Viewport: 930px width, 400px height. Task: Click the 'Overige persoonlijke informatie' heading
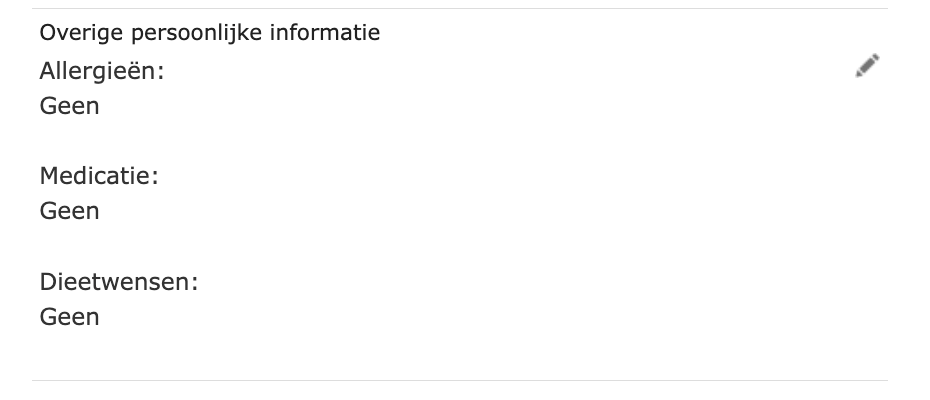(210, 33)
